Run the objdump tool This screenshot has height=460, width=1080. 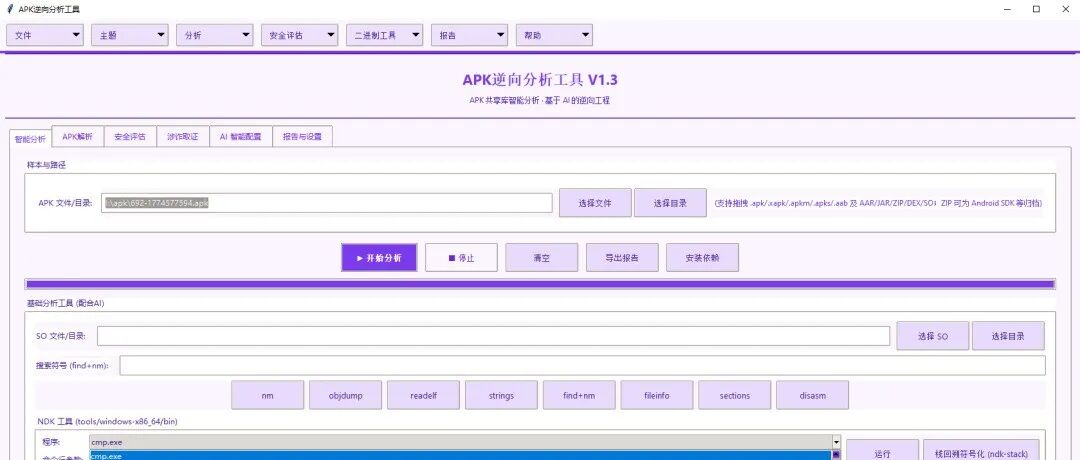pyautogui.click(x=346, y=395)
